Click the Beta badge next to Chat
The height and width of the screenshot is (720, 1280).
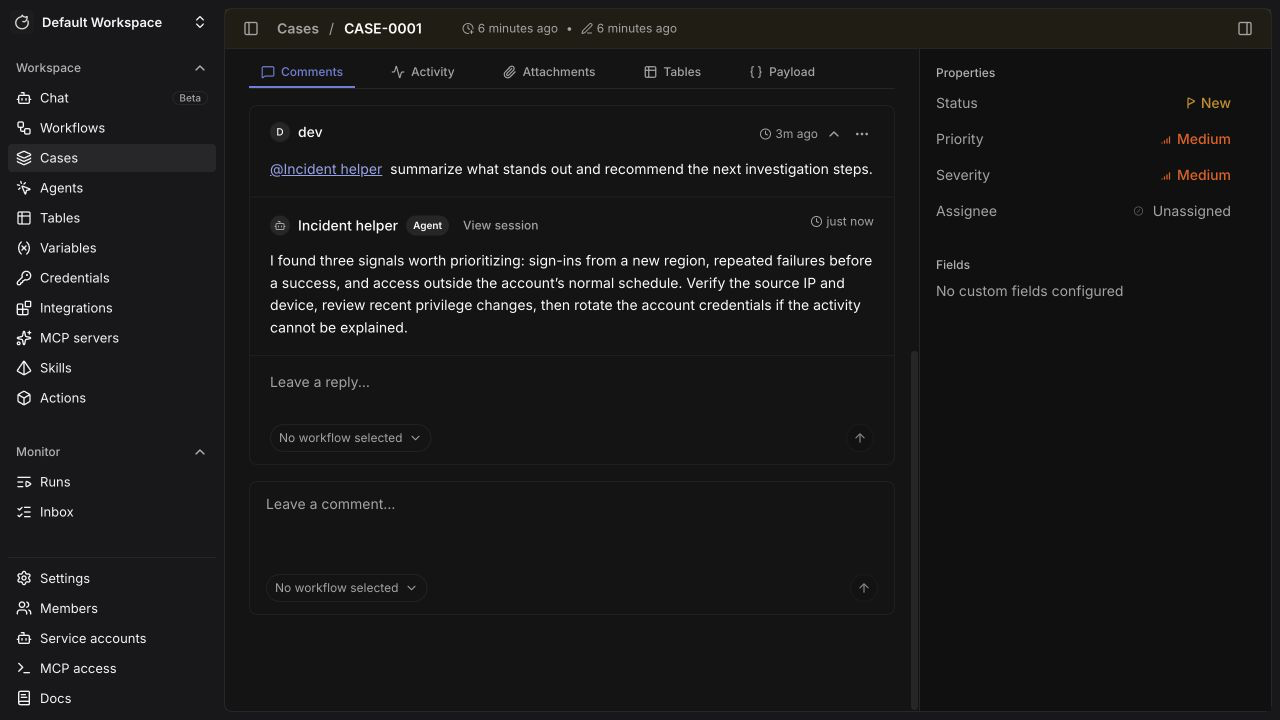(190, 98)
